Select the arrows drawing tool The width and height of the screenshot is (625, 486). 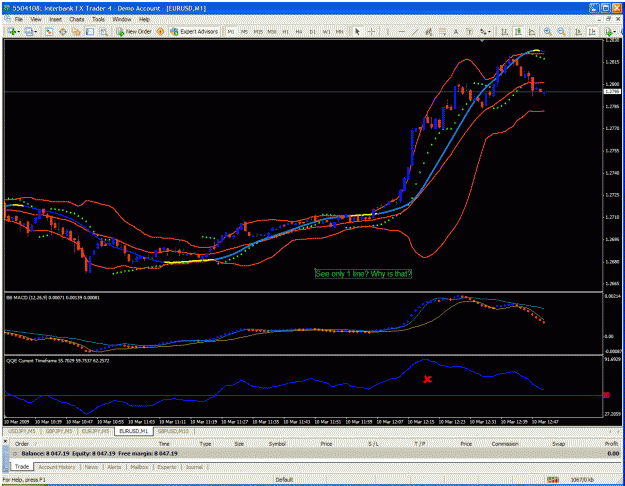483,32
